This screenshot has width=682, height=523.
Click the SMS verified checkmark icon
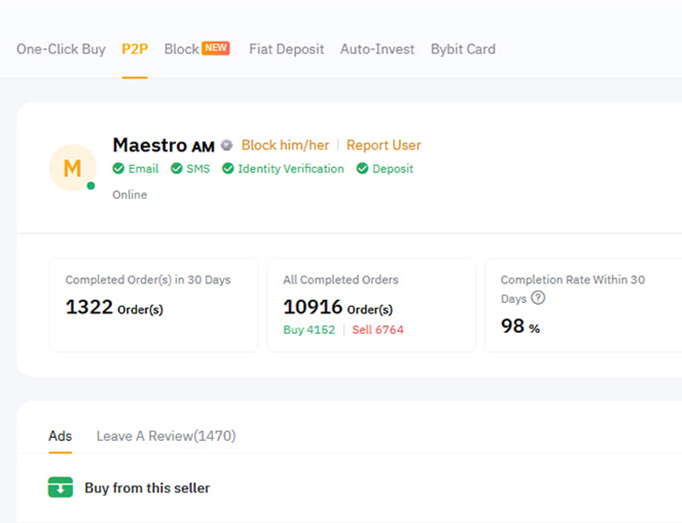coord(177,168)
